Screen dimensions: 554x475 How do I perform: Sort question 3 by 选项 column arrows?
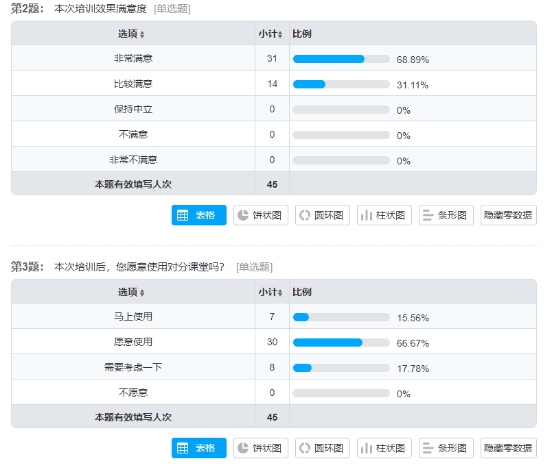[142, 293]
